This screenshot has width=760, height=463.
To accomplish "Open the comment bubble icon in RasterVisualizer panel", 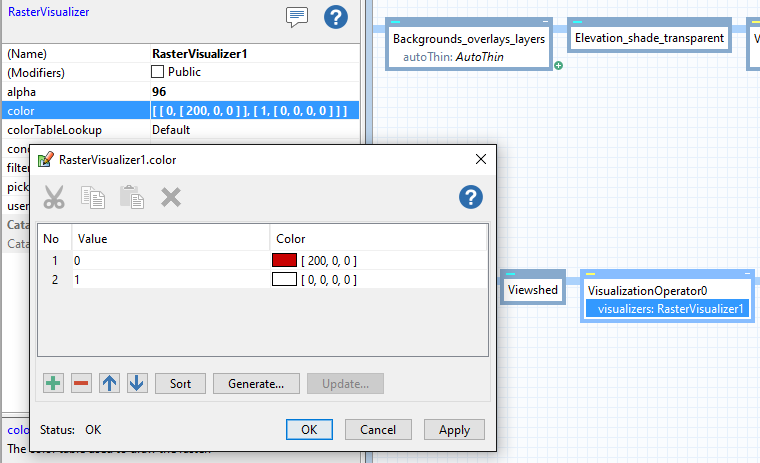I will [296, 17].
